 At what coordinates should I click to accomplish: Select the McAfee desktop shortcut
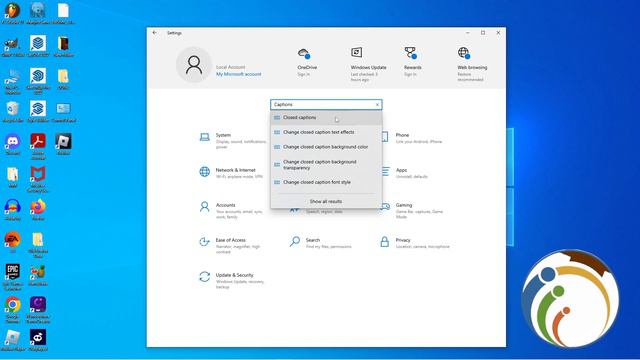[38, 179]
